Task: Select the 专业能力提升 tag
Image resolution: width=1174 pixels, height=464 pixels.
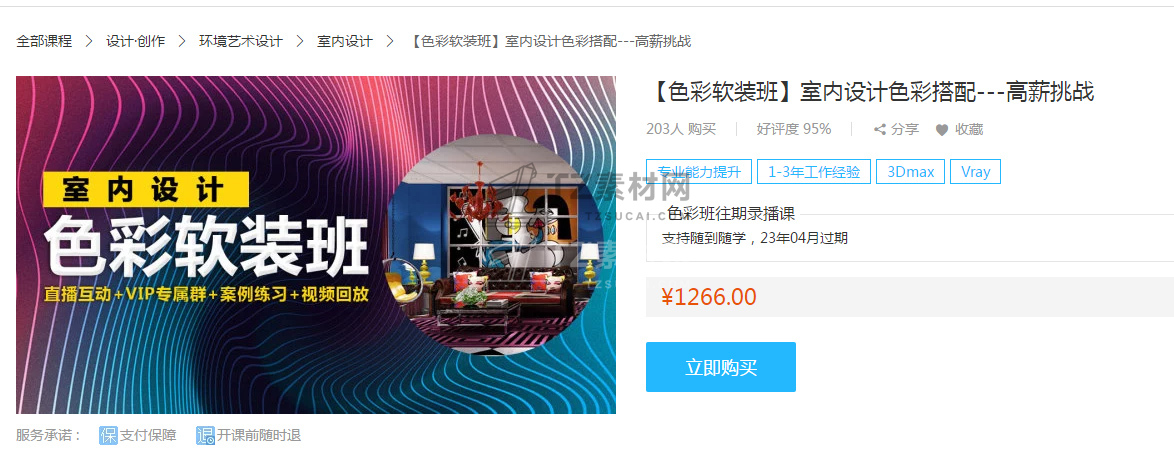Action: [699, 171]
